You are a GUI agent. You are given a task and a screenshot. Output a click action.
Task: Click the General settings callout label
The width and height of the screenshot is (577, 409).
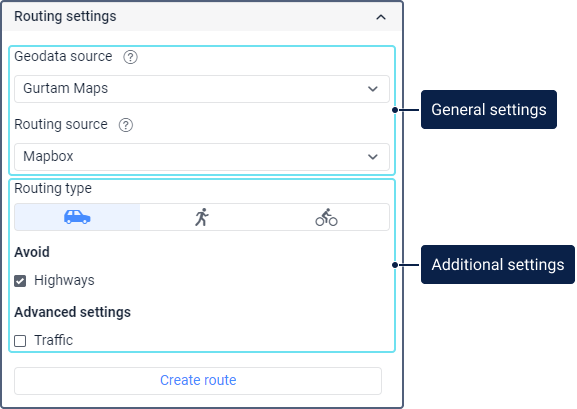489,110
